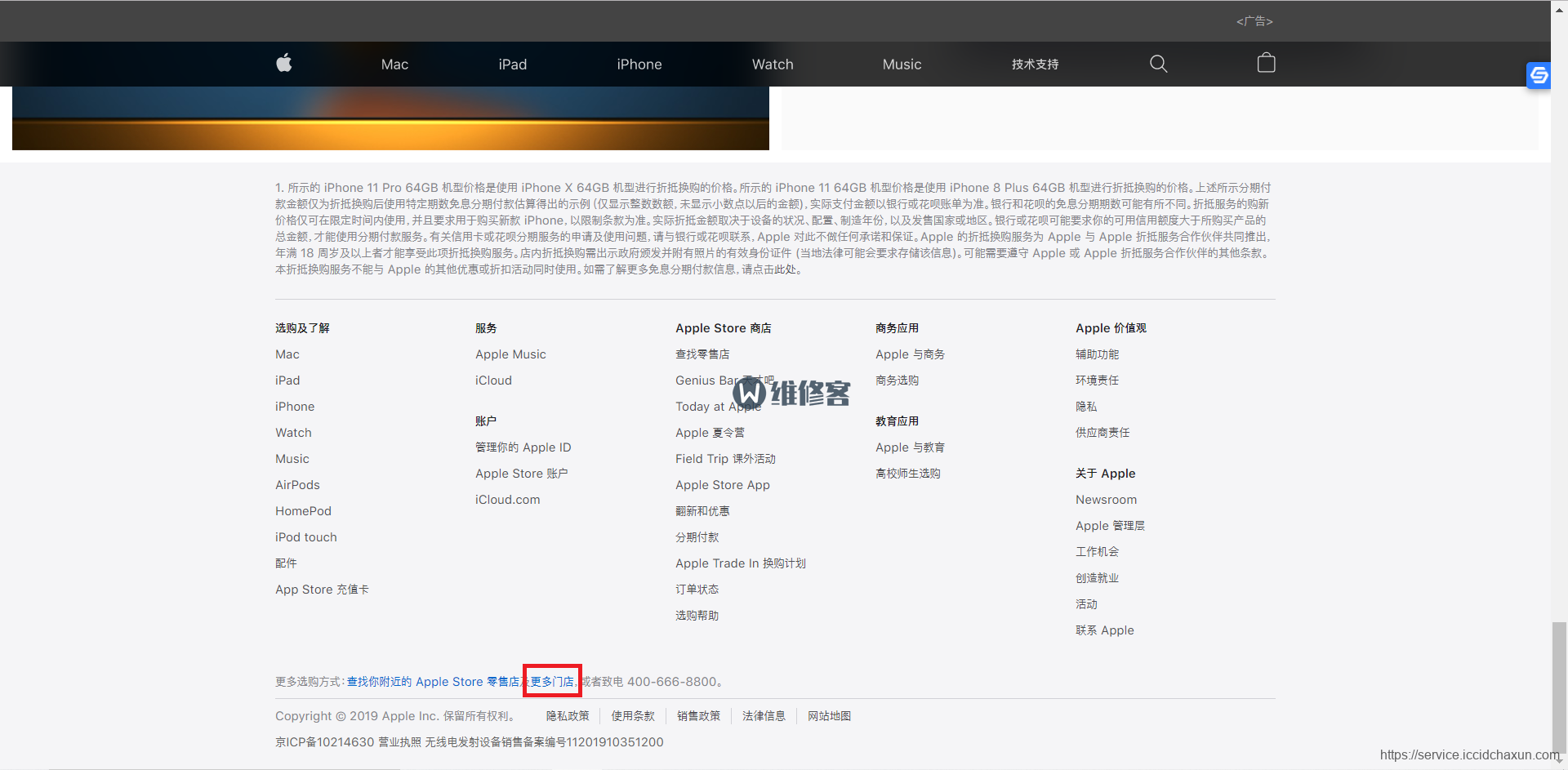
Task: Open Mac link under 选购及了解
Action: tap(287, 354)
